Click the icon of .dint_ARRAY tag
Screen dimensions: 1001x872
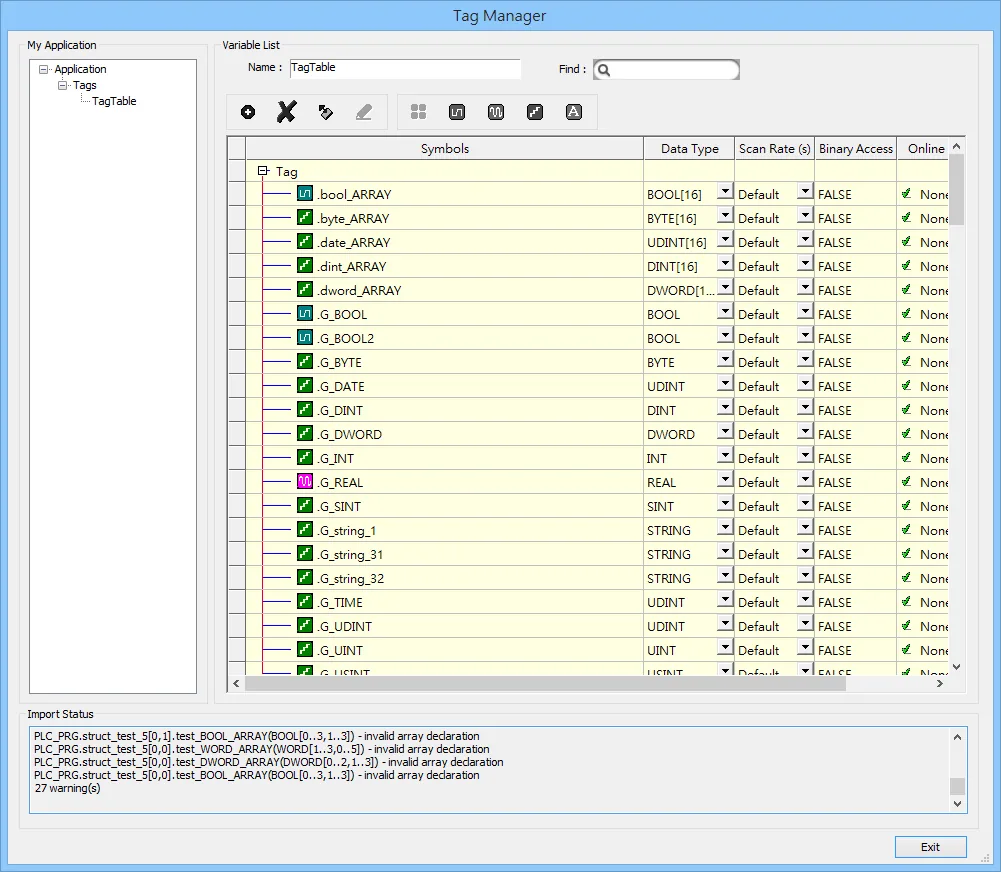click(305, 266)
